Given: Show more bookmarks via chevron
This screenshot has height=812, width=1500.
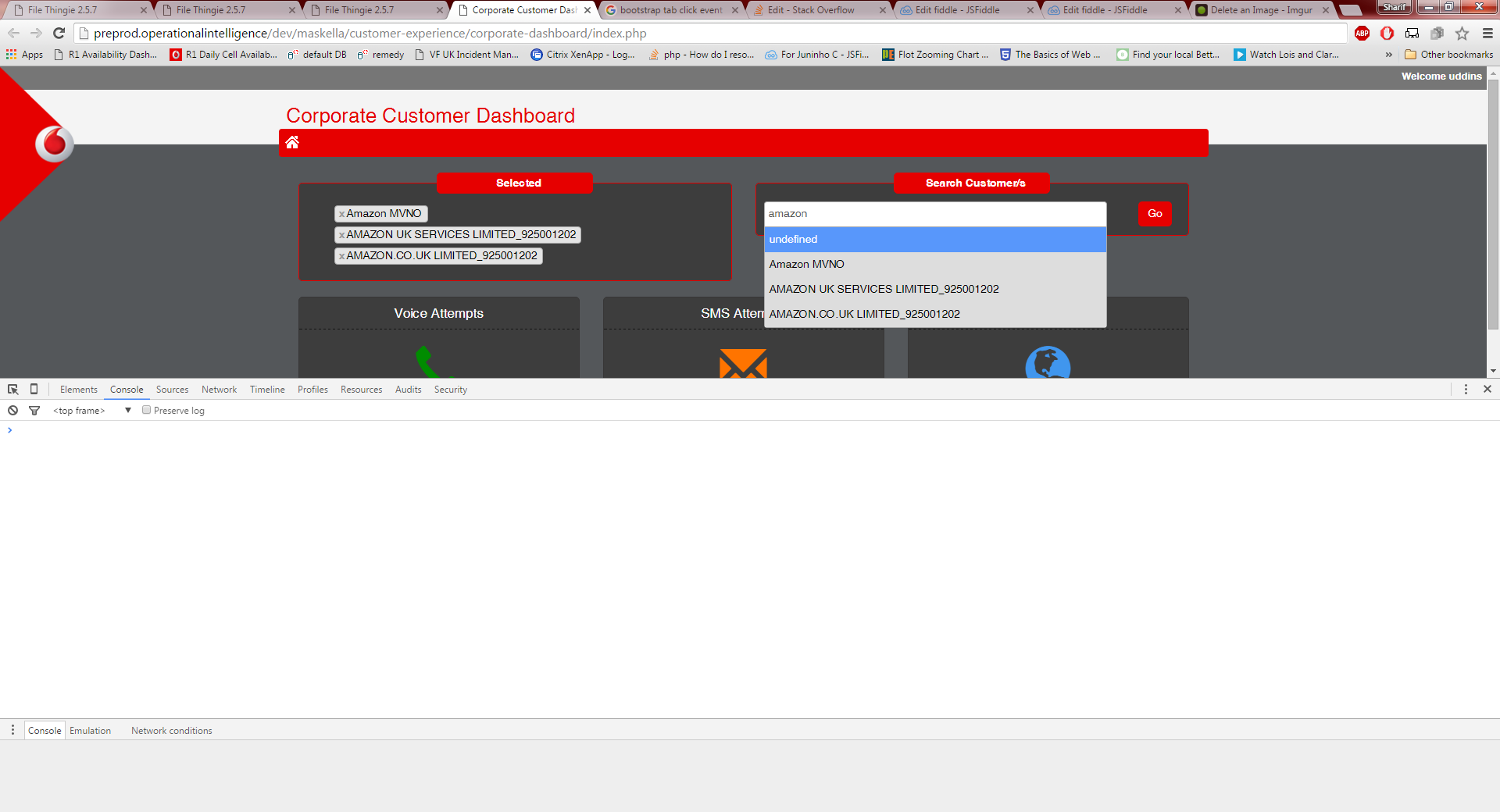Looking at the screenshot, I should (x=1388, y=55).
